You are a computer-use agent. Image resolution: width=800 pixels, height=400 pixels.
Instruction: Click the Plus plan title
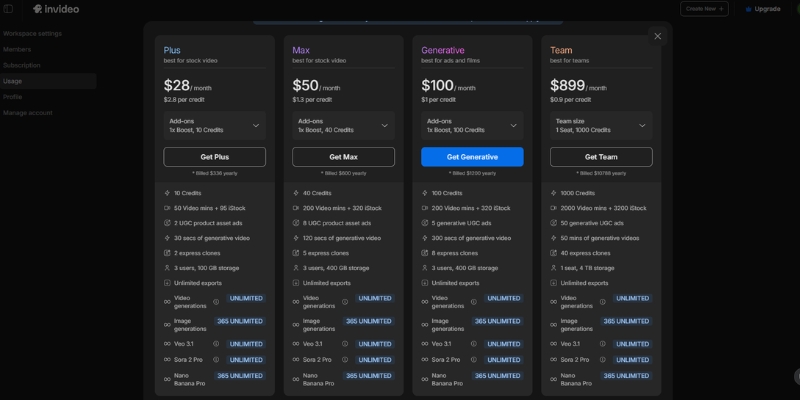coord(172,50)
